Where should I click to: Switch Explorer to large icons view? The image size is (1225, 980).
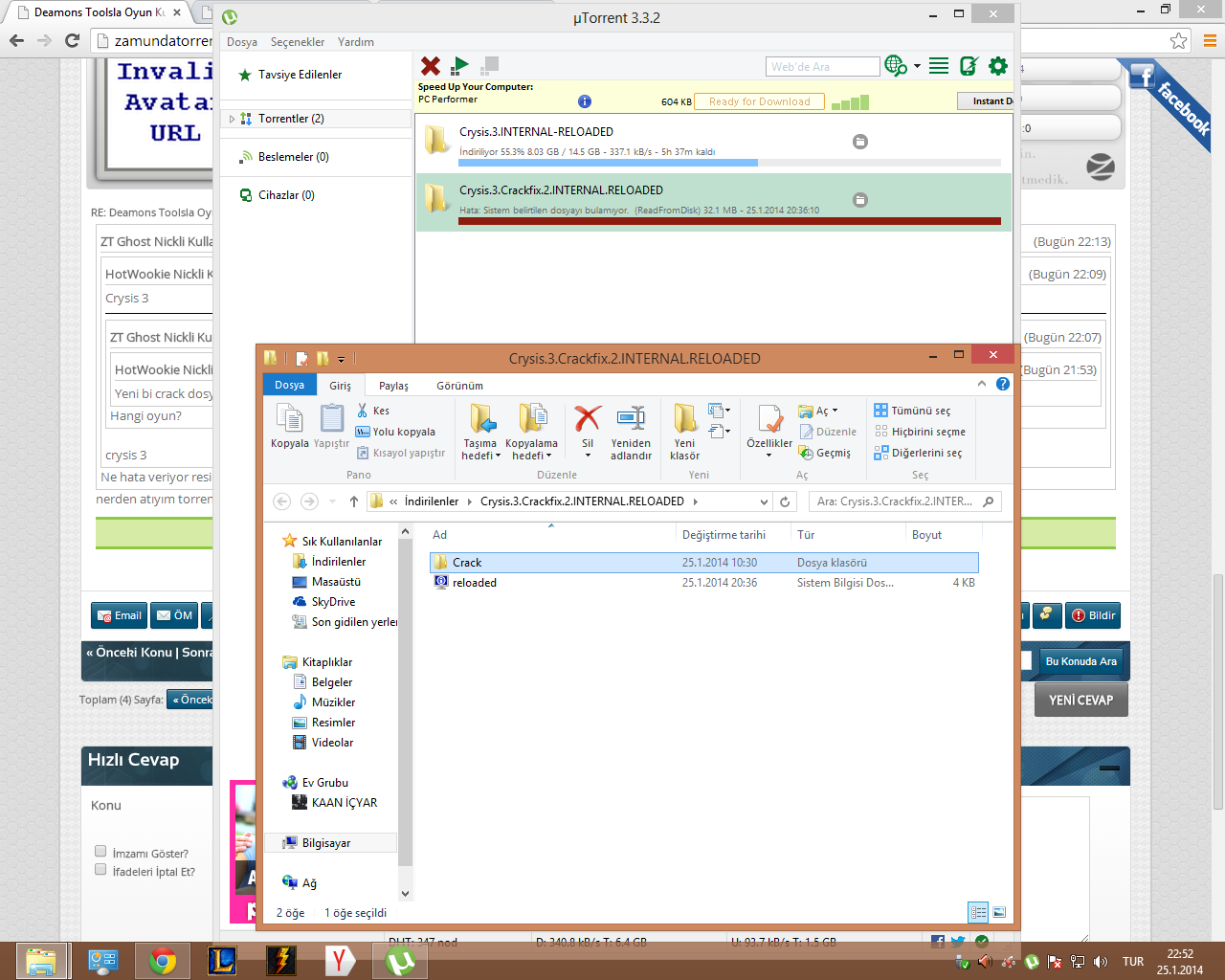point(999,912)
